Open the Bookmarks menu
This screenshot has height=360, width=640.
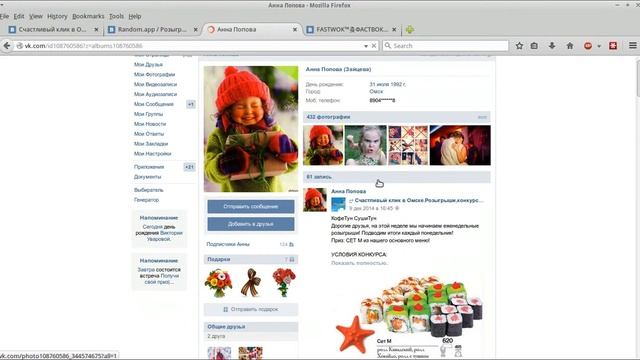pos(88,16)
